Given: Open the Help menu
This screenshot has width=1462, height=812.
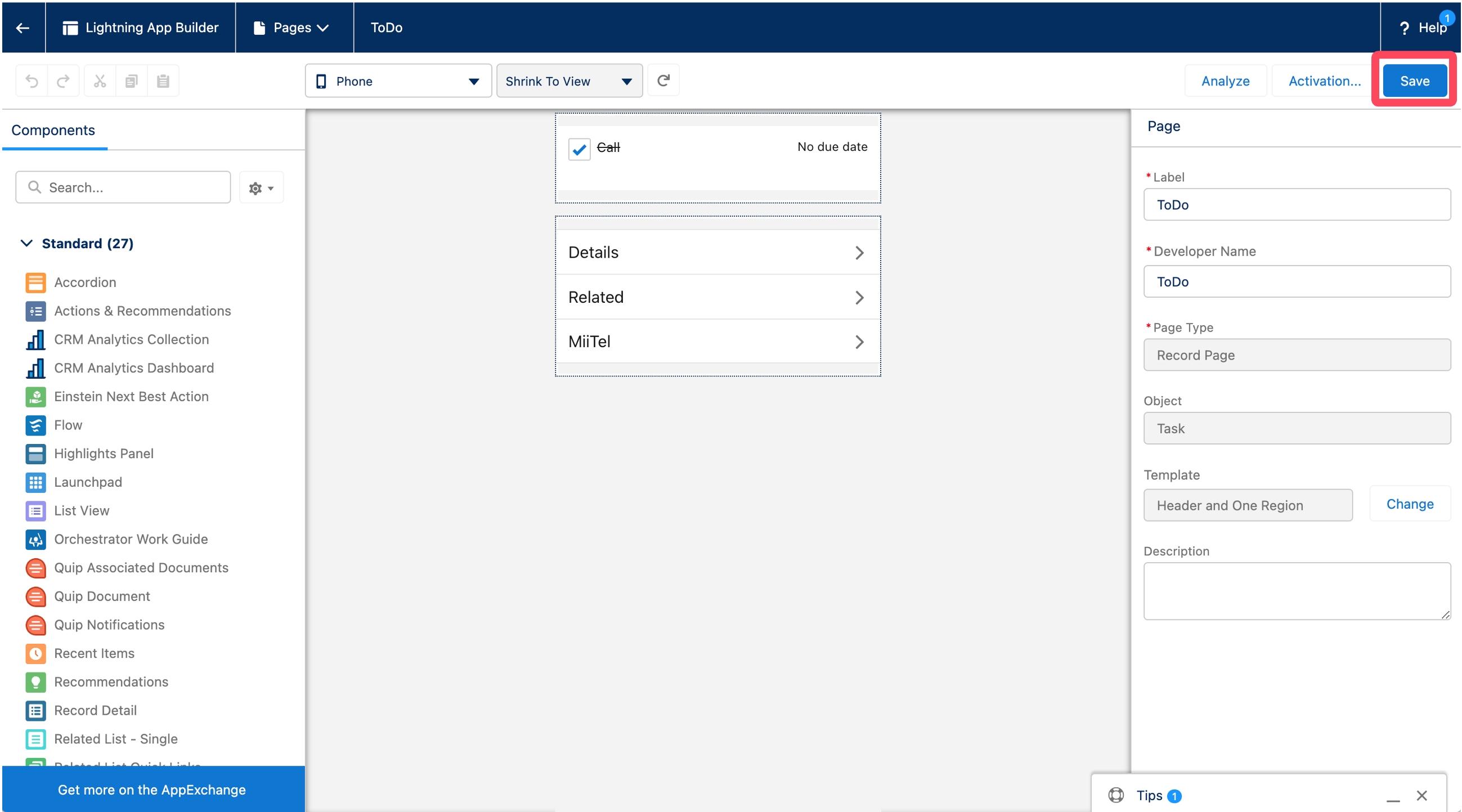Looking at the screenshot, I should click(x=1423, y=28).
